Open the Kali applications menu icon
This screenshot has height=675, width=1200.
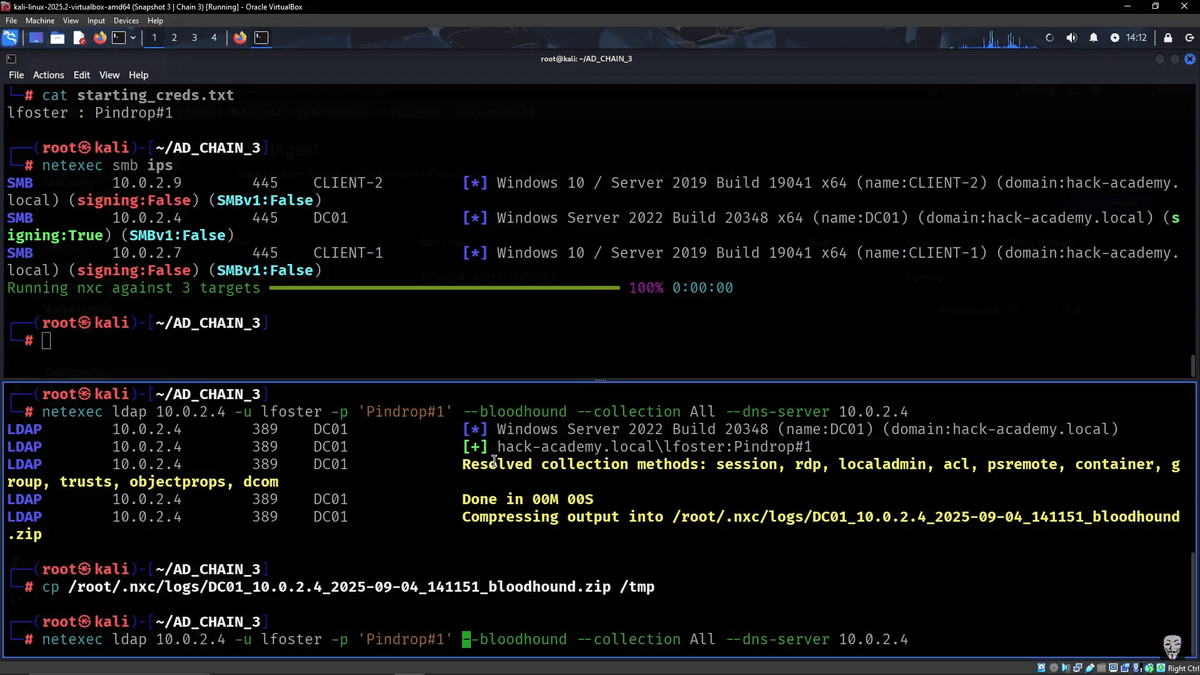coord(10,38)
